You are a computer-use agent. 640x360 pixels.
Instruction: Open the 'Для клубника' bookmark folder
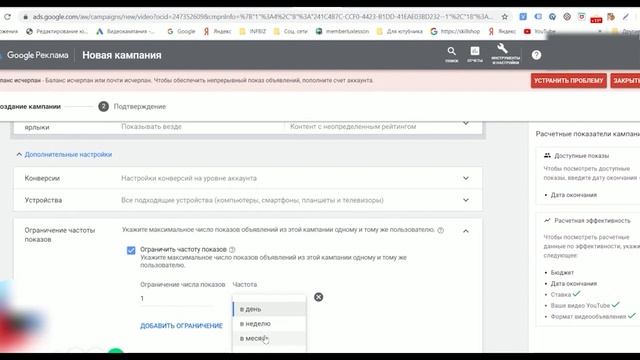tap(400, 31)
